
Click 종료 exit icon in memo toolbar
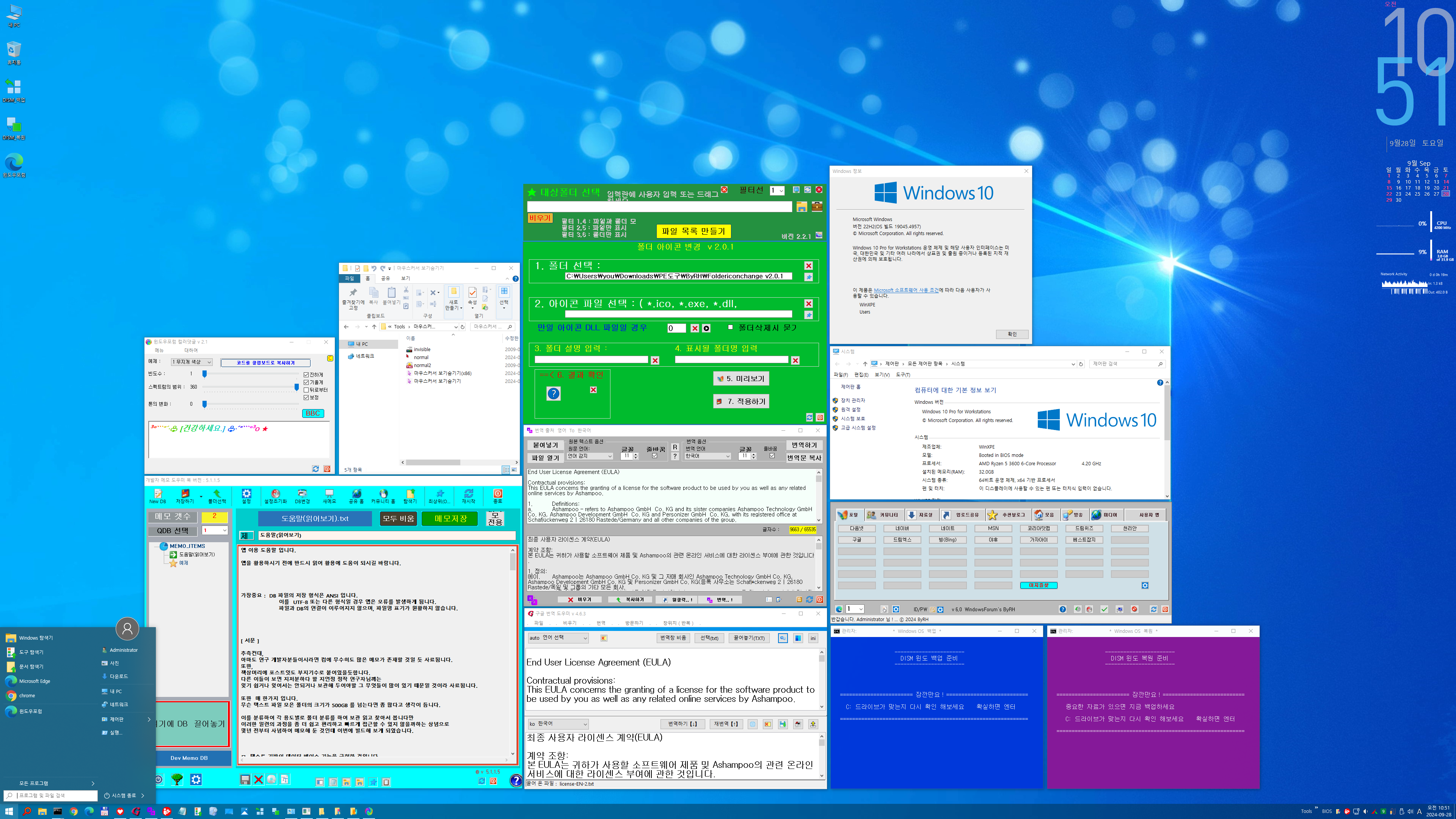point(498,496)
